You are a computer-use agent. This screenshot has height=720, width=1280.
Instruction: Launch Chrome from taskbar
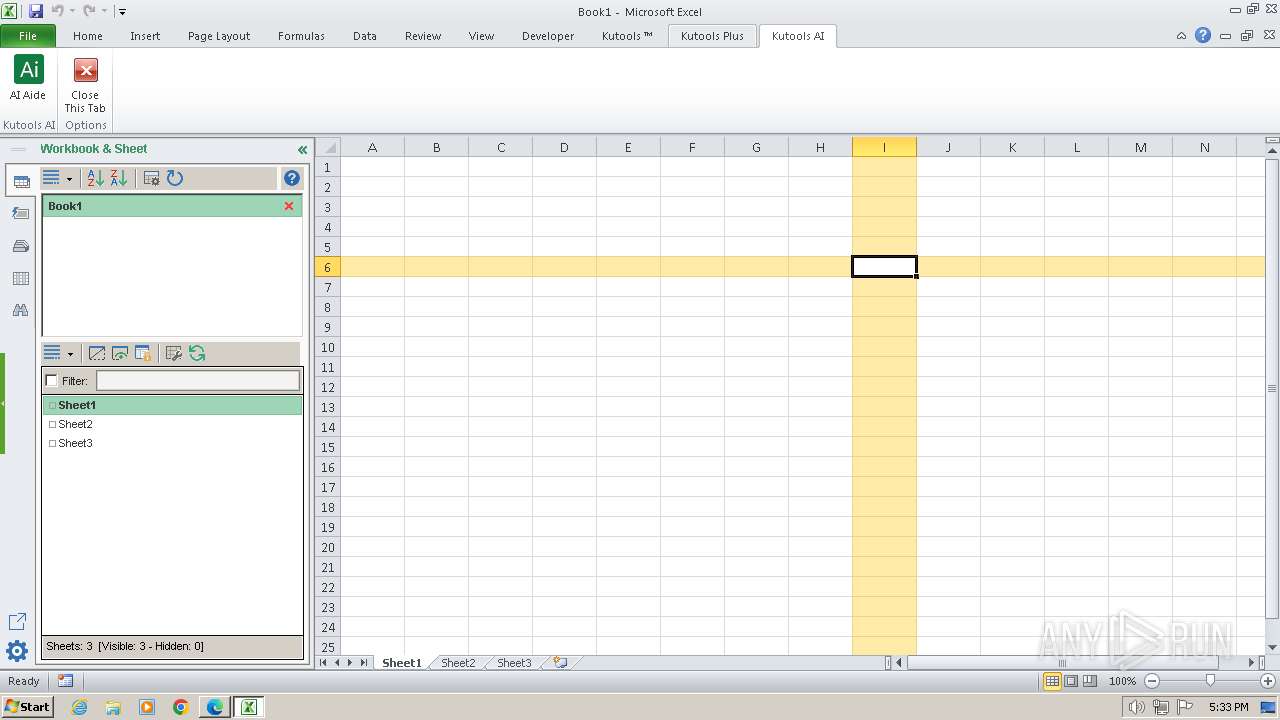tap(181, 707)
